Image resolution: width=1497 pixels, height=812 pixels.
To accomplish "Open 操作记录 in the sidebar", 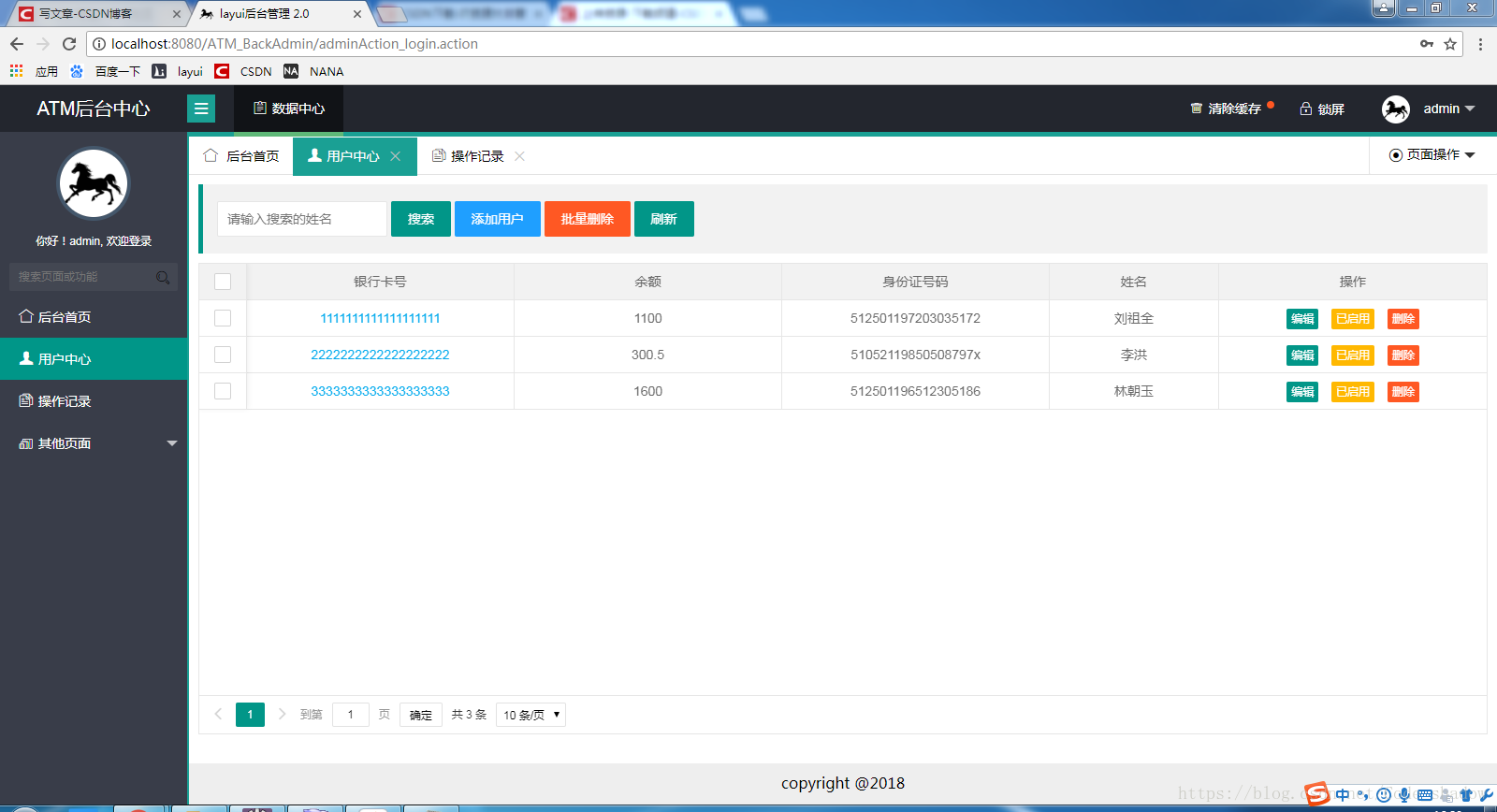I will click(x=94, y=401).
